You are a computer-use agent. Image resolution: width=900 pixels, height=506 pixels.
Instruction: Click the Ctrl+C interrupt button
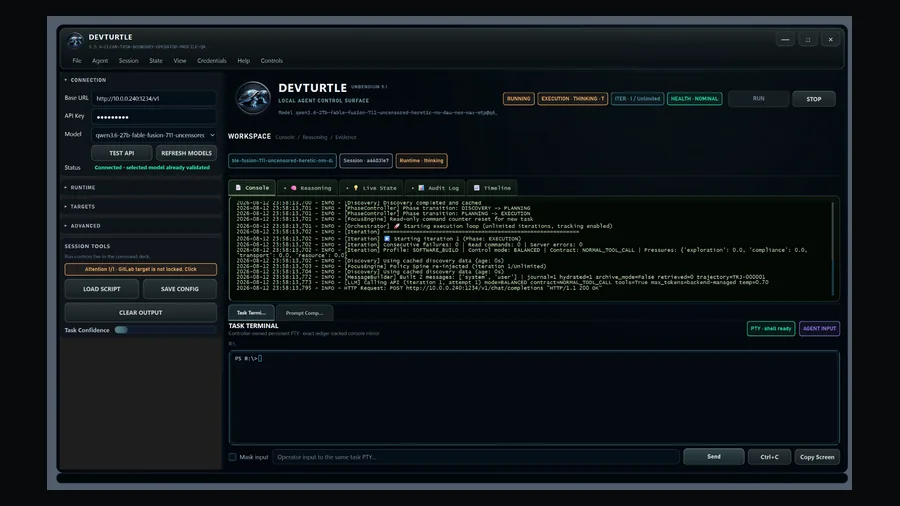point(769,457)
